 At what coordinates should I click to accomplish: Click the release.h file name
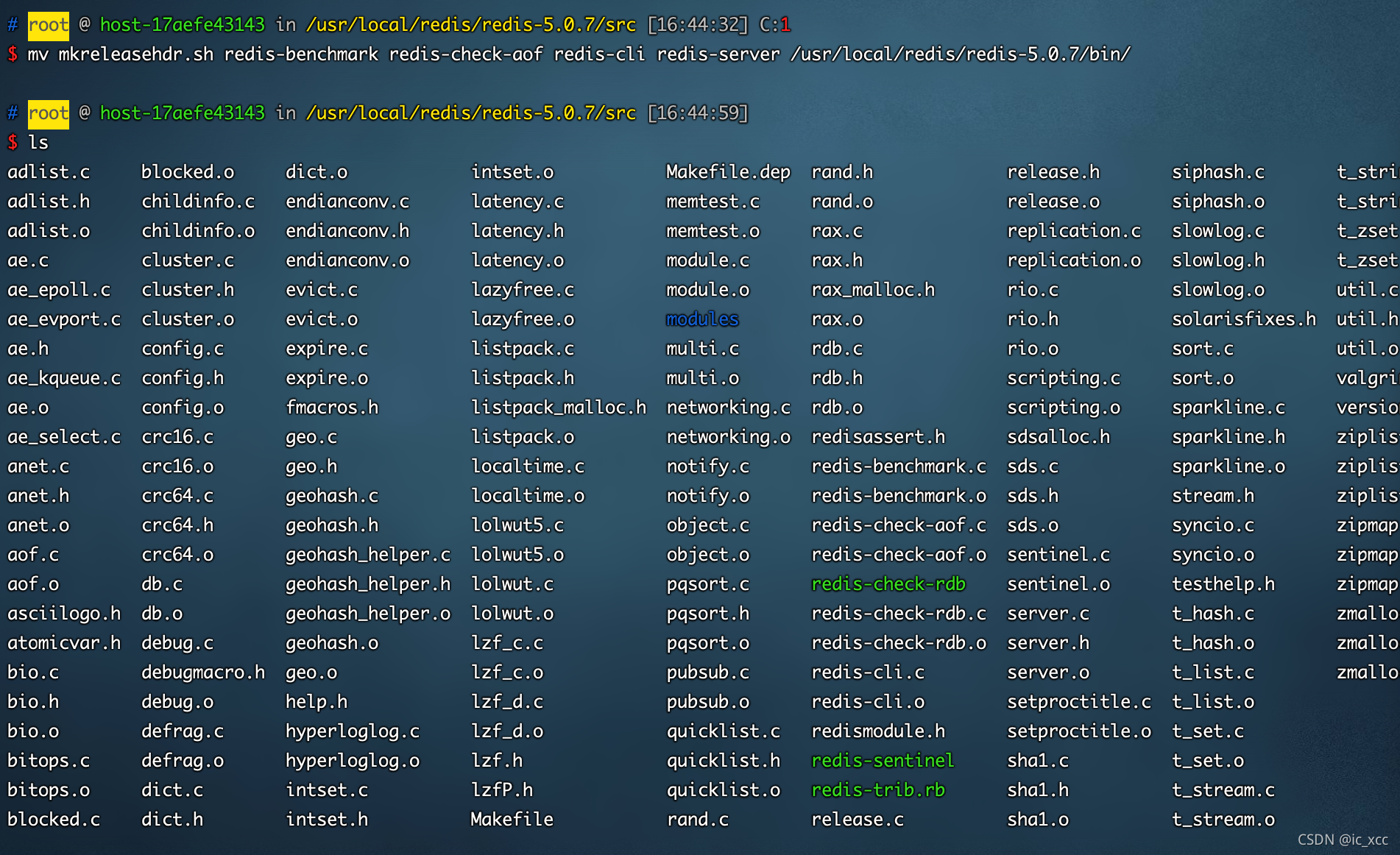pyautogui.click(x=1053, y=172)
